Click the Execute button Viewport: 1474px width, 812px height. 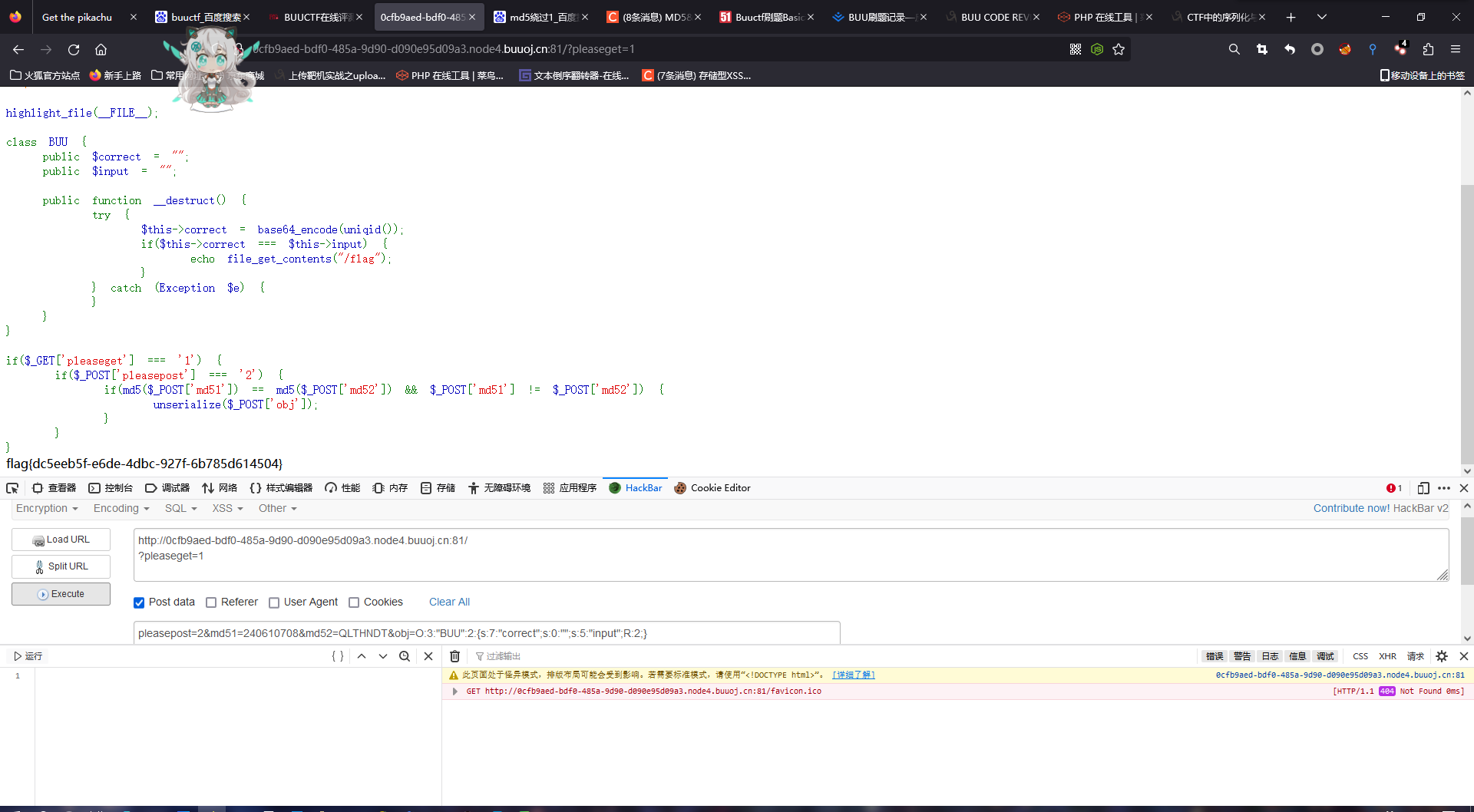(61, 593)
